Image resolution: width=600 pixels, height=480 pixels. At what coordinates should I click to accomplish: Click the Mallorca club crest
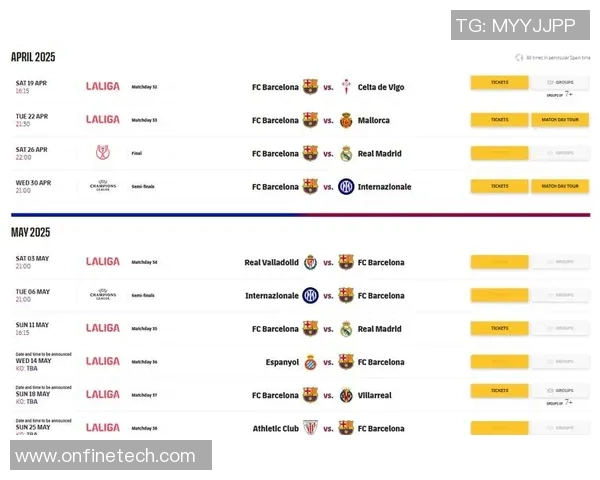pyautogui.click(x=347, y=120)
